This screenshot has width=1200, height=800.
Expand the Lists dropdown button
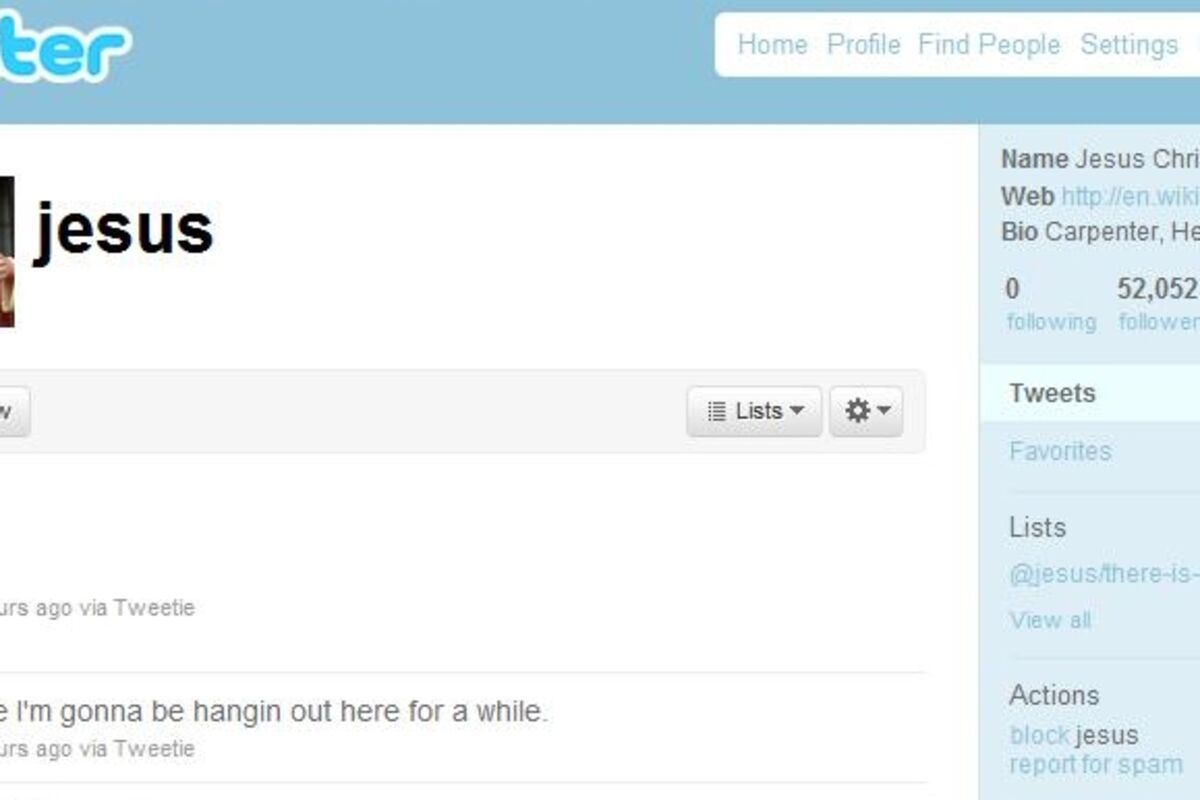(x=754, y=411)
